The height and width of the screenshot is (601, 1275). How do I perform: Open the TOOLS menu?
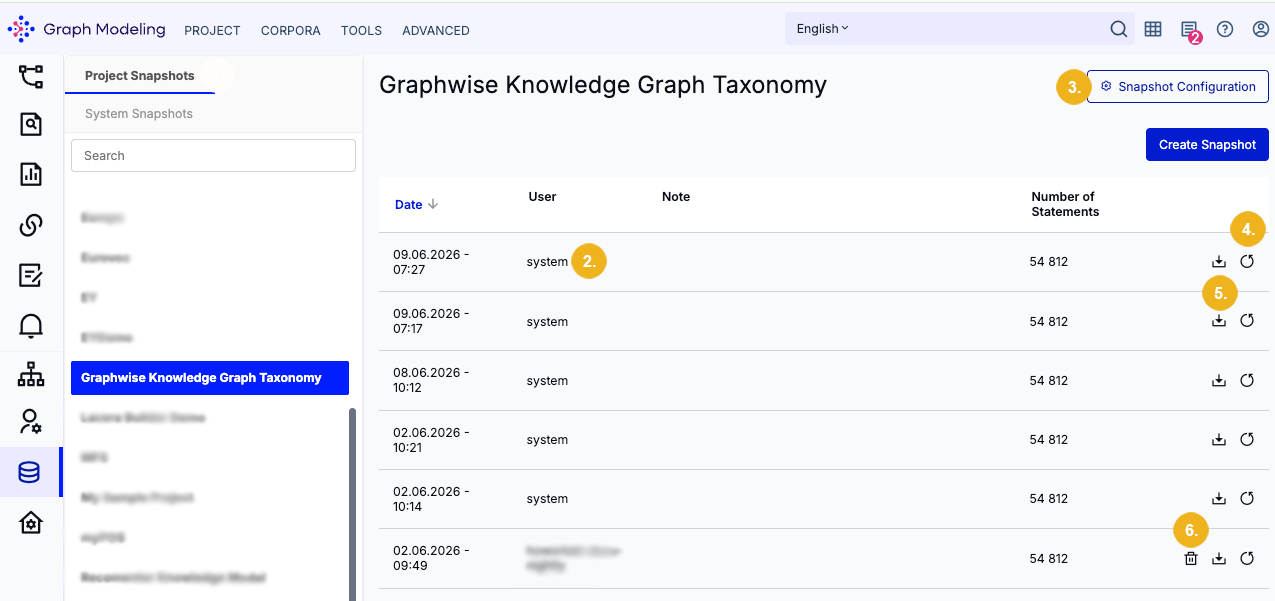click(361, 31)
